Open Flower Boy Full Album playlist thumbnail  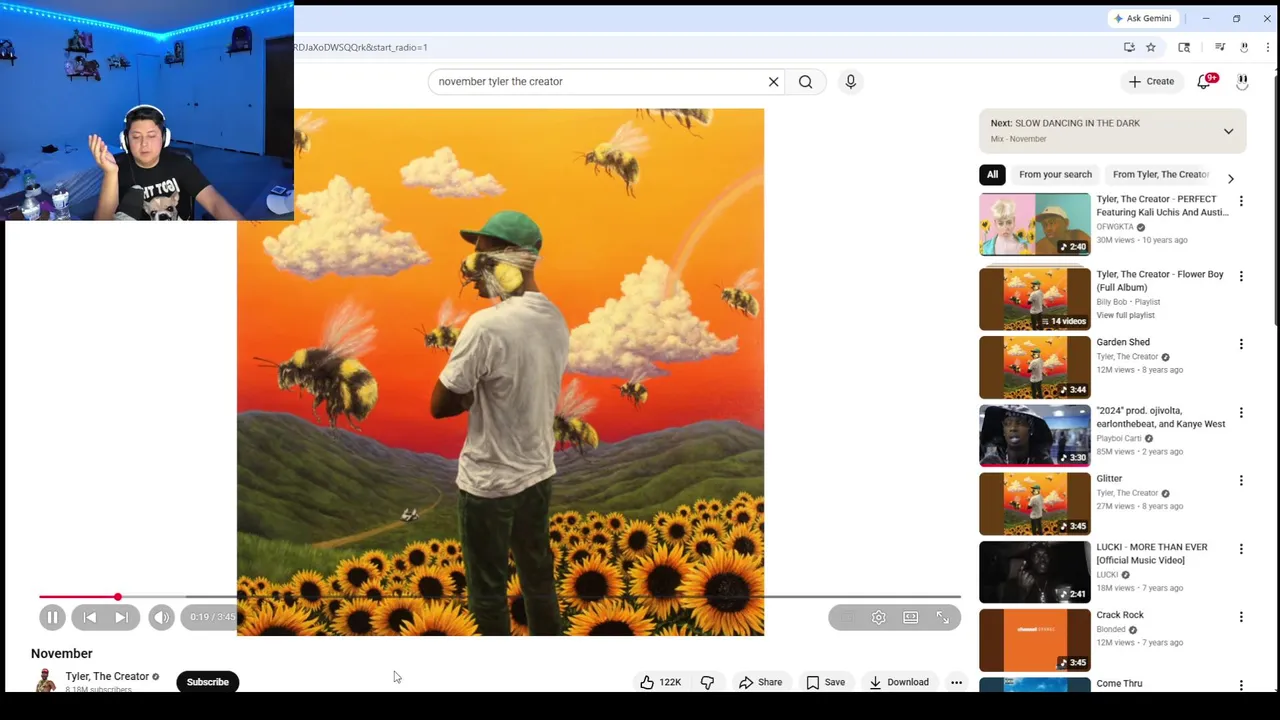[1035, 298]
